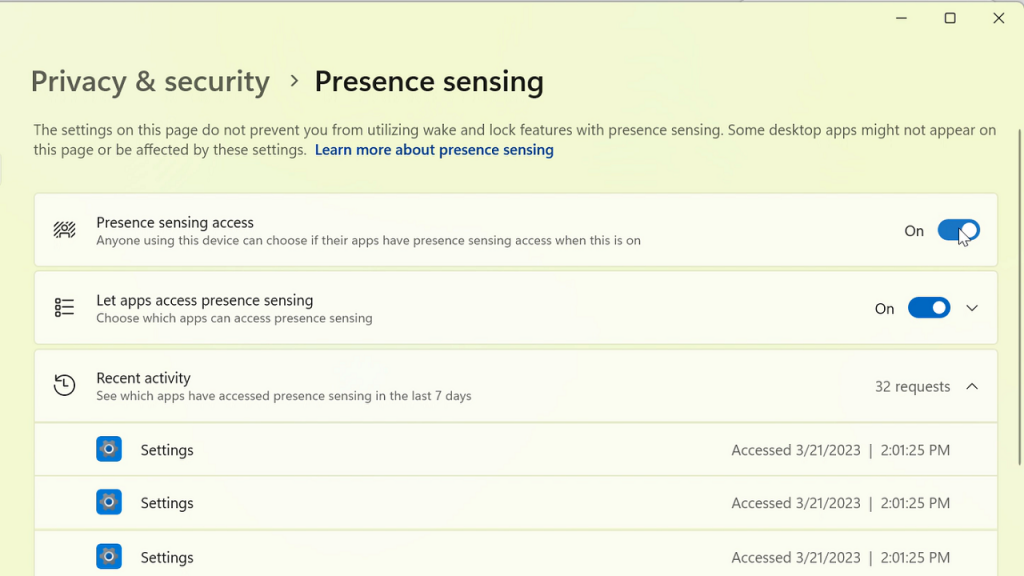1024x576 pixels.
Task: Click the Settings label in the third activity row
Action: point(167,556)
